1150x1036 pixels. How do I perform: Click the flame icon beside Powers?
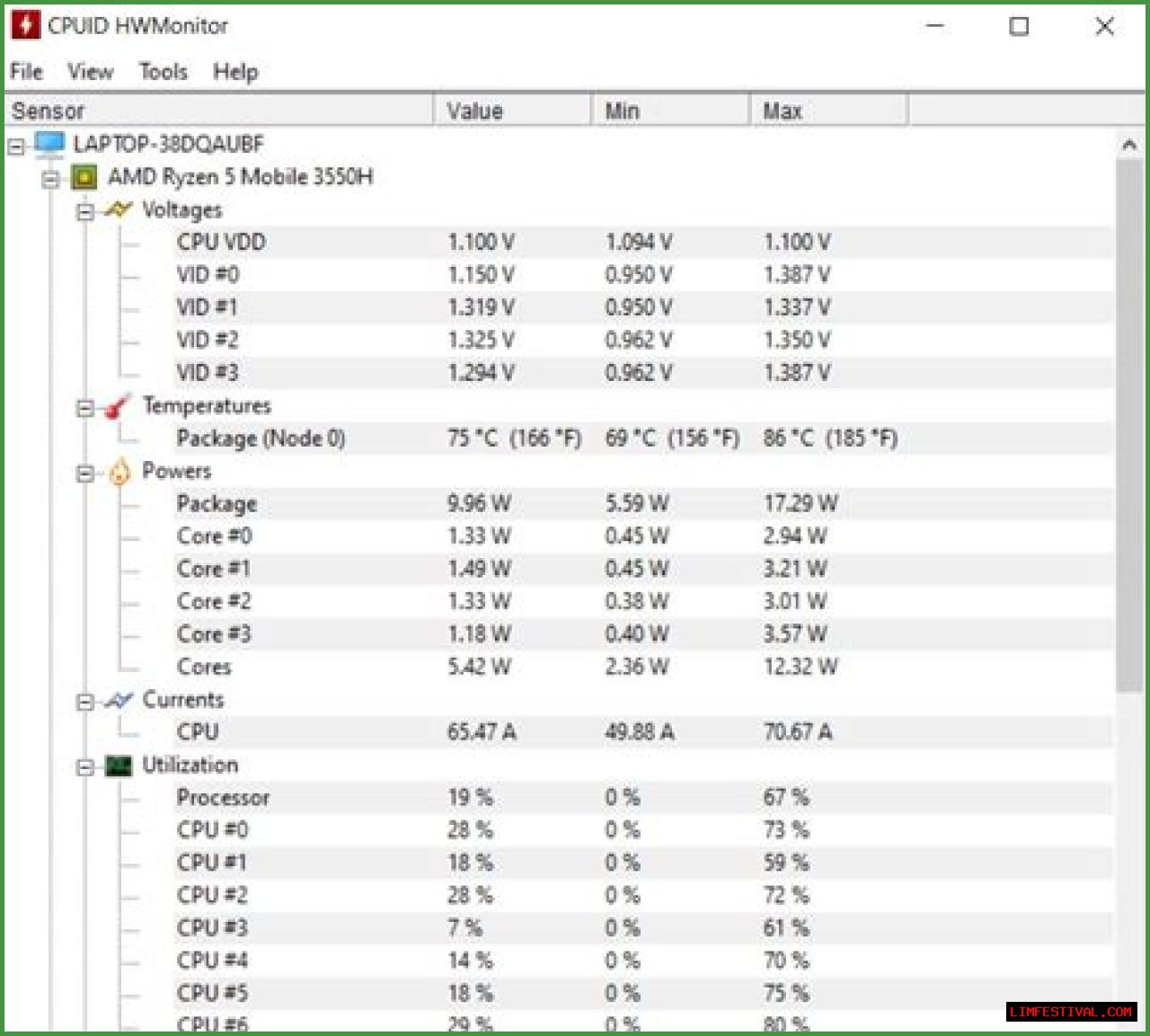119,472
